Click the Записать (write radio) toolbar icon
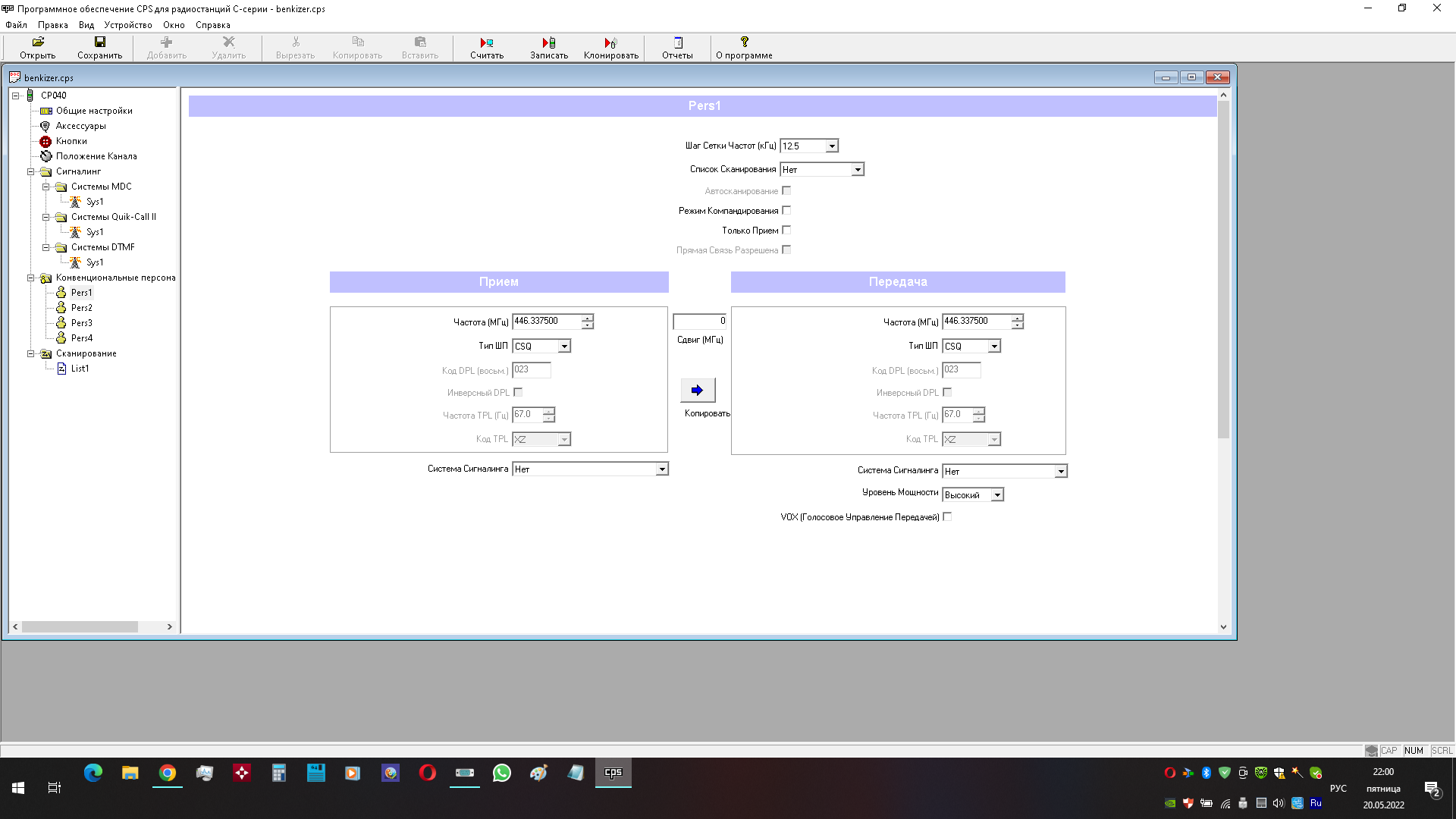Image resolution: width=1456 pixels, height=819 pixels. coord(548,42)
